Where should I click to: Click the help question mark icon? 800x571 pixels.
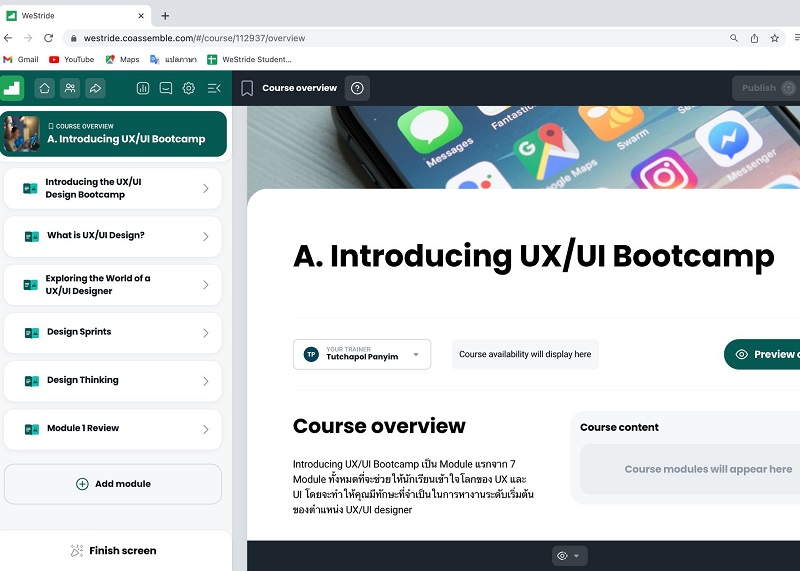click(x=357, y=88)
